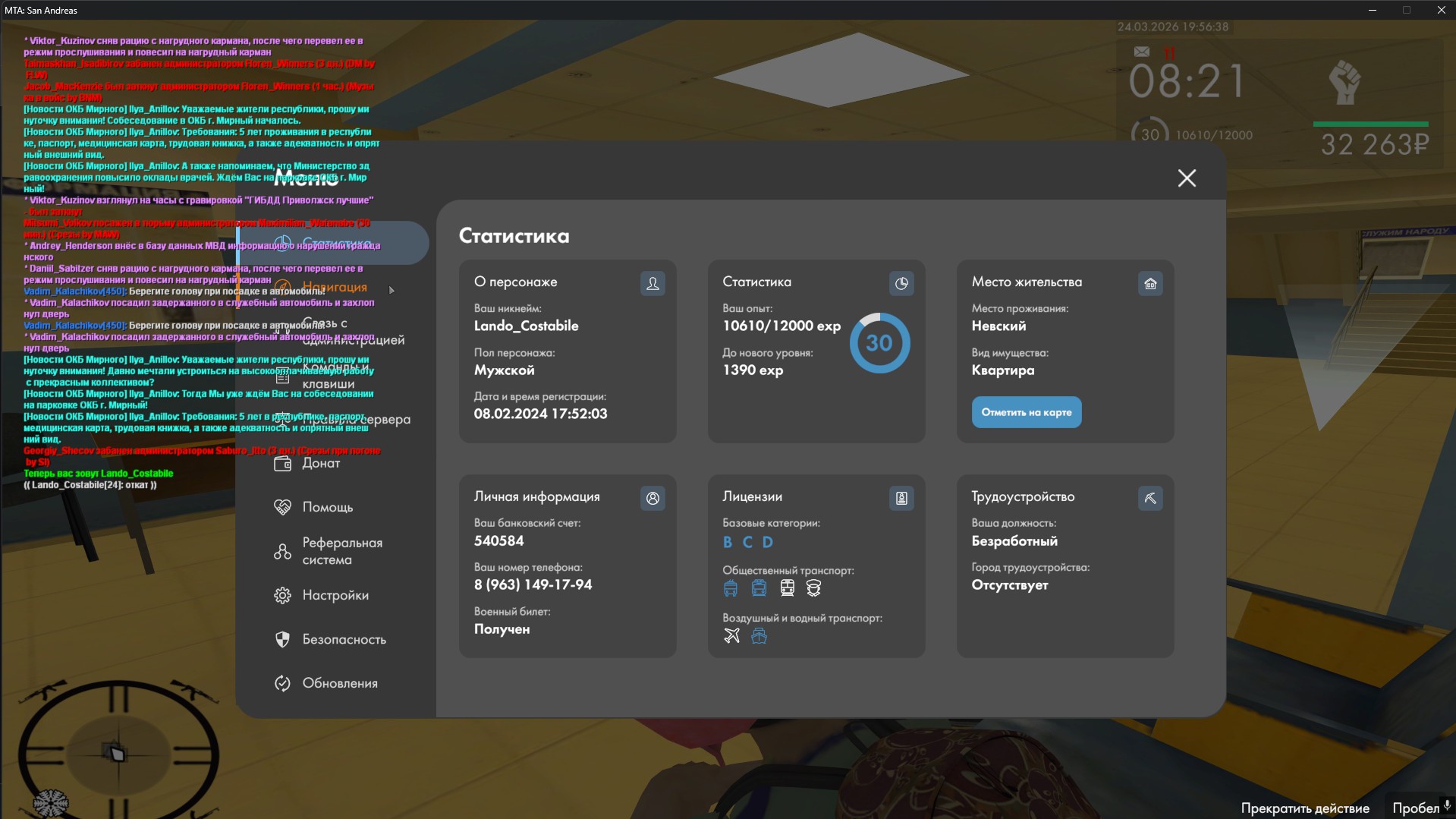Click the airplane license icon

coord(731,636)
